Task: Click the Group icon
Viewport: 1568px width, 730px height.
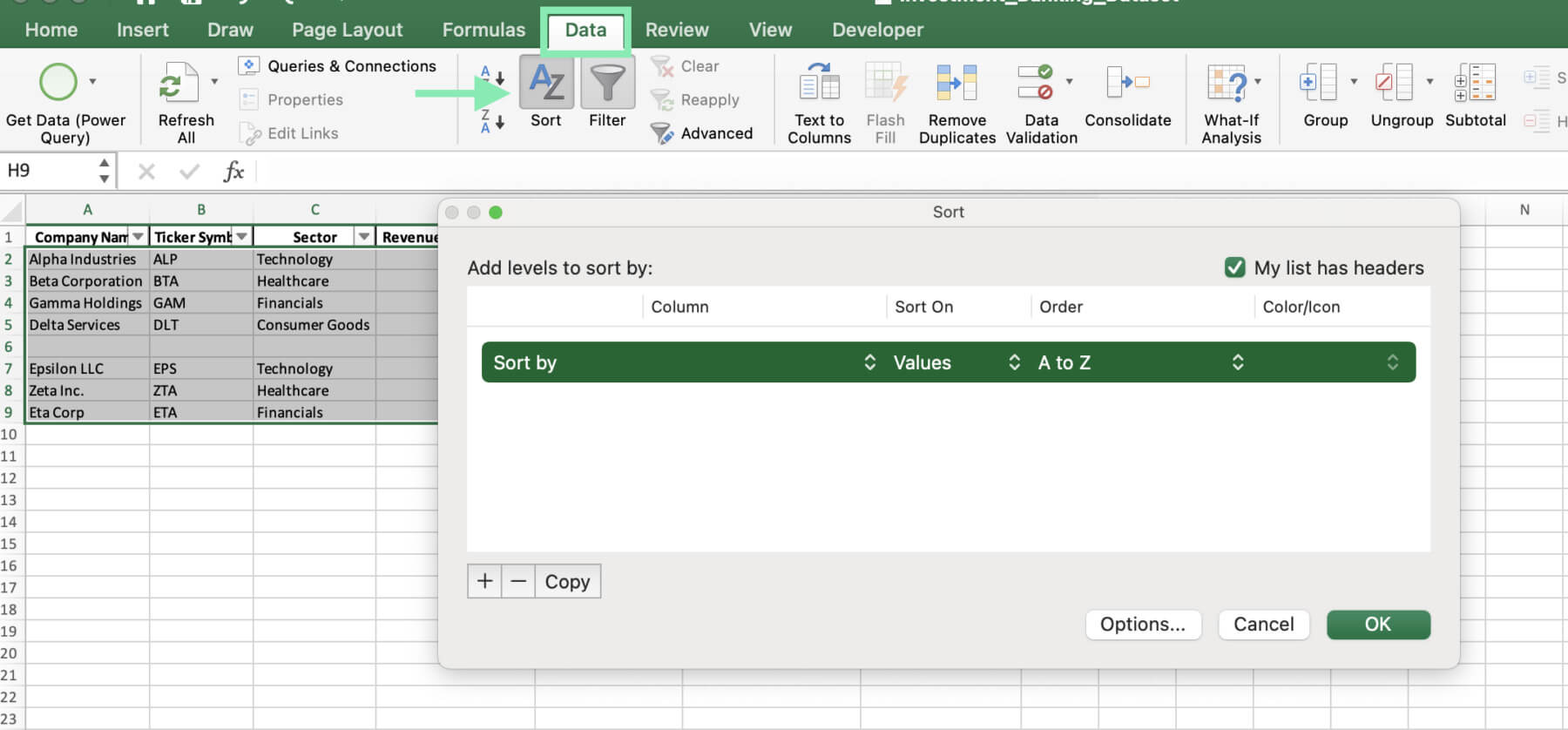Action: tap(1318, 84)
